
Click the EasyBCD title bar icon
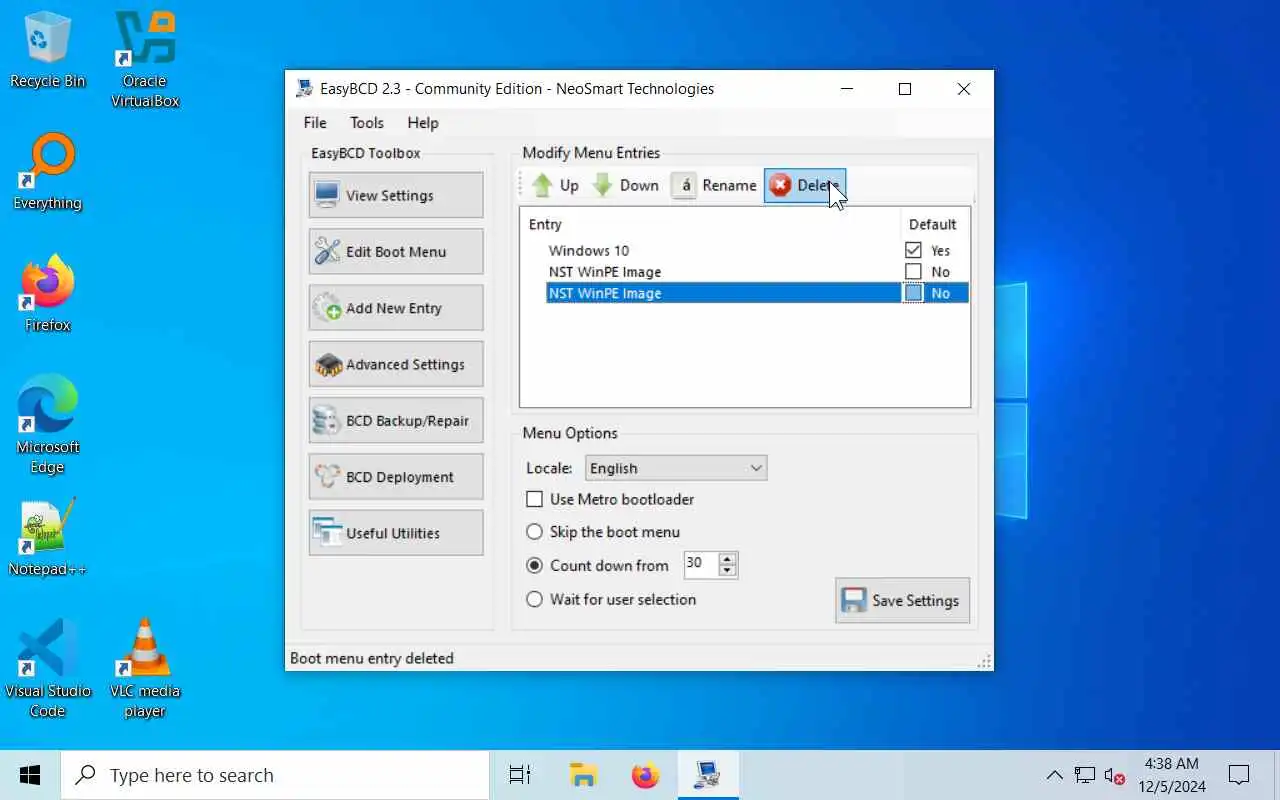(304, 88)
